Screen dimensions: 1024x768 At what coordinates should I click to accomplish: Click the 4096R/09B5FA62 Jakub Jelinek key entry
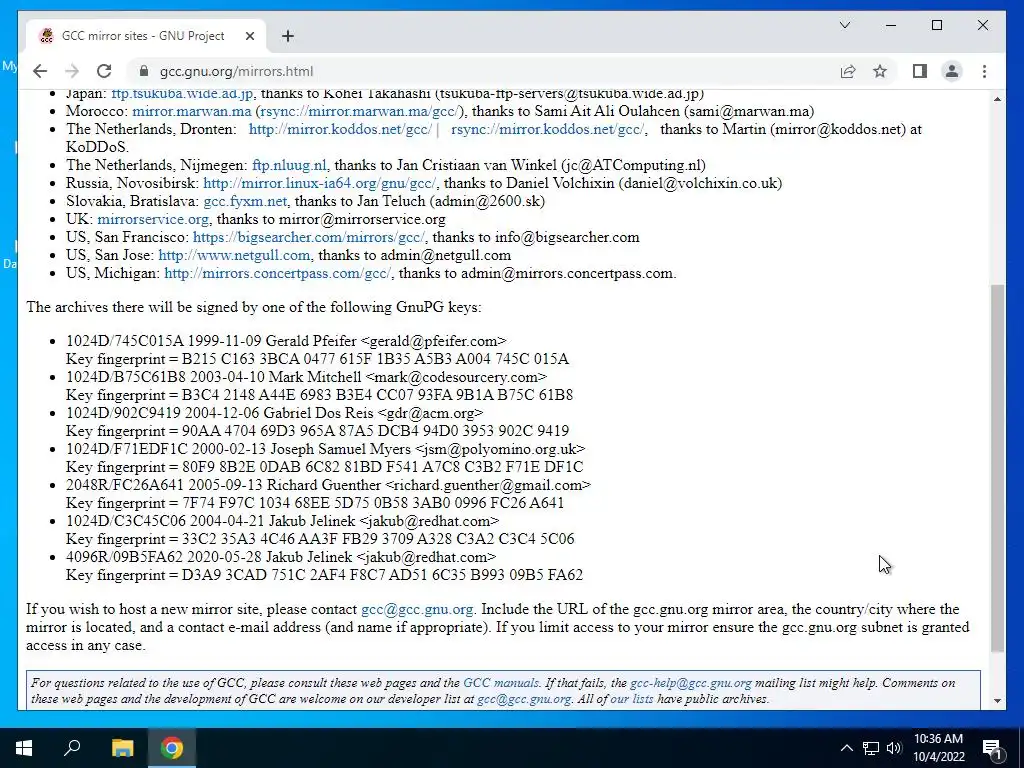click(x=281, y=557)
